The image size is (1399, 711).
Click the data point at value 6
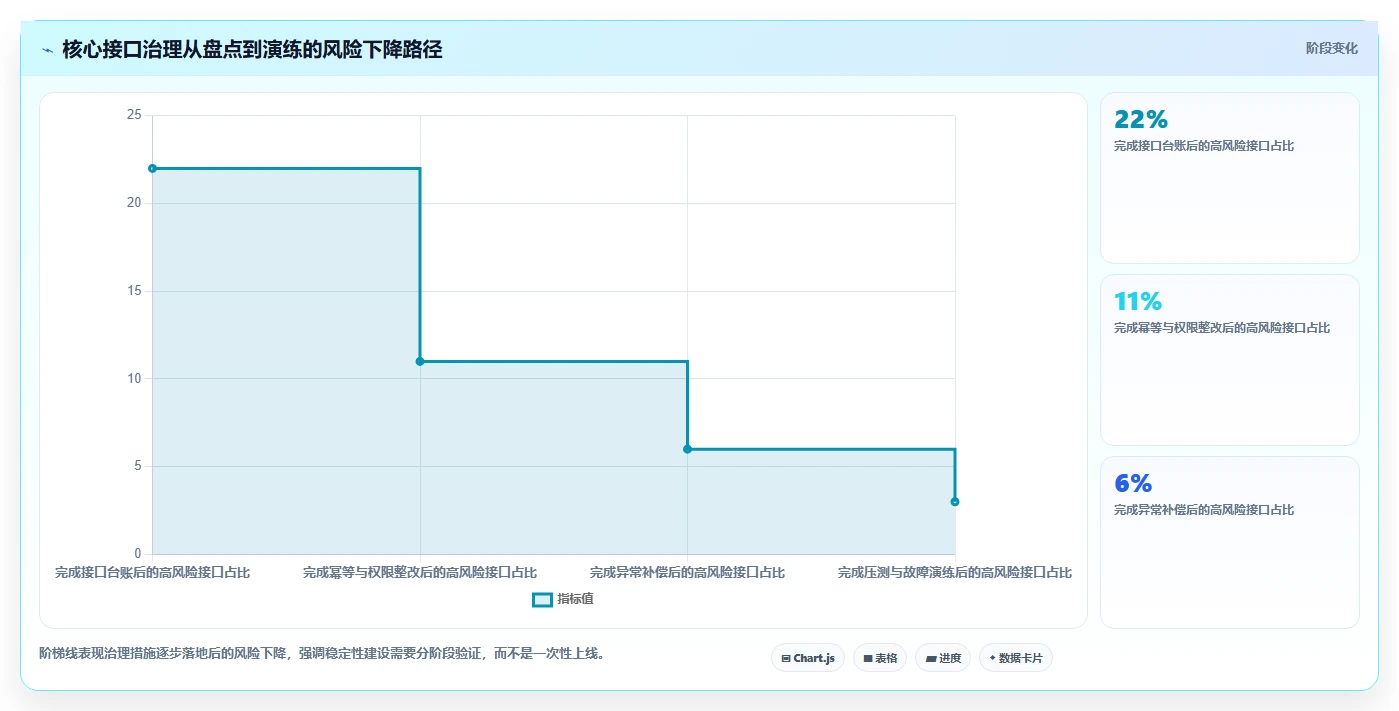687,449
